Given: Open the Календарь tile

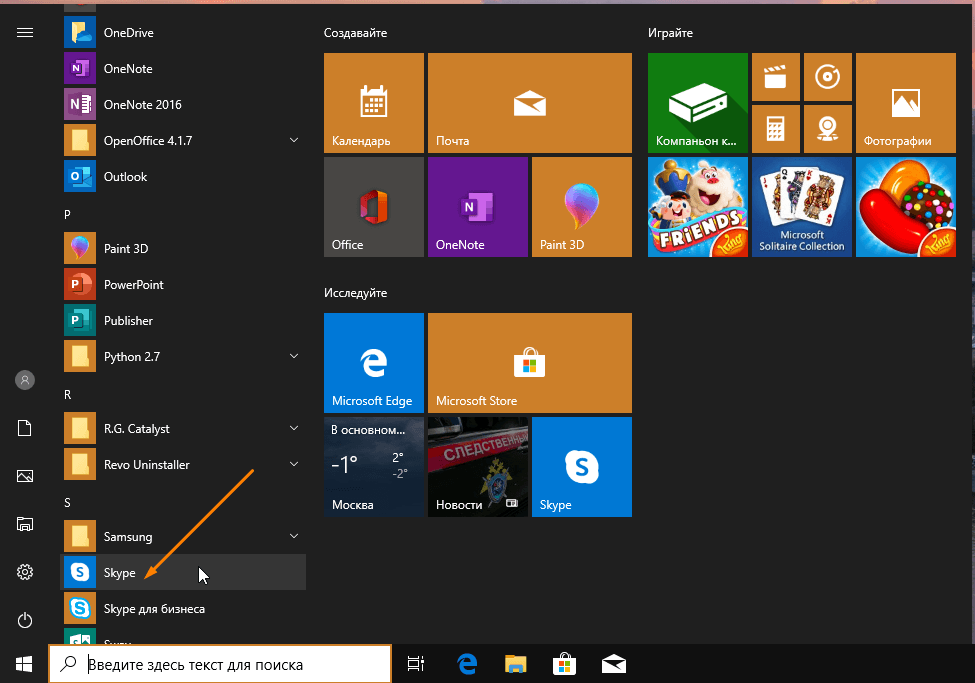Looking at the screenshot, I should [x=374, y=103].
